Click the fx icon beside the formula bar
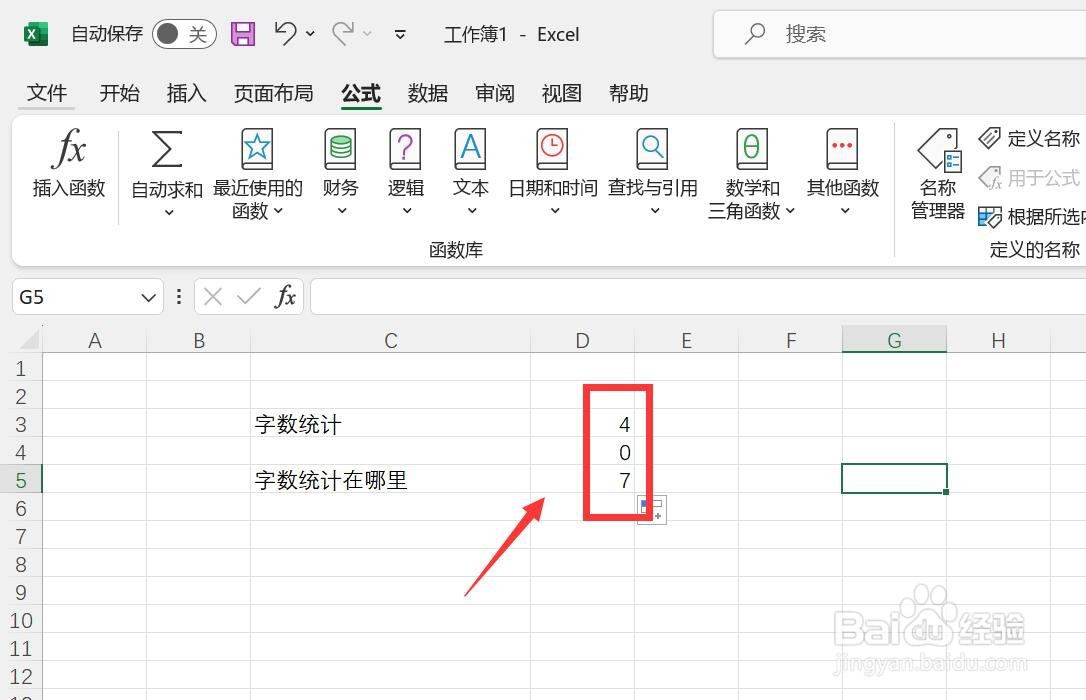Viewport: 1086px width, 700px height. (285, 297)
